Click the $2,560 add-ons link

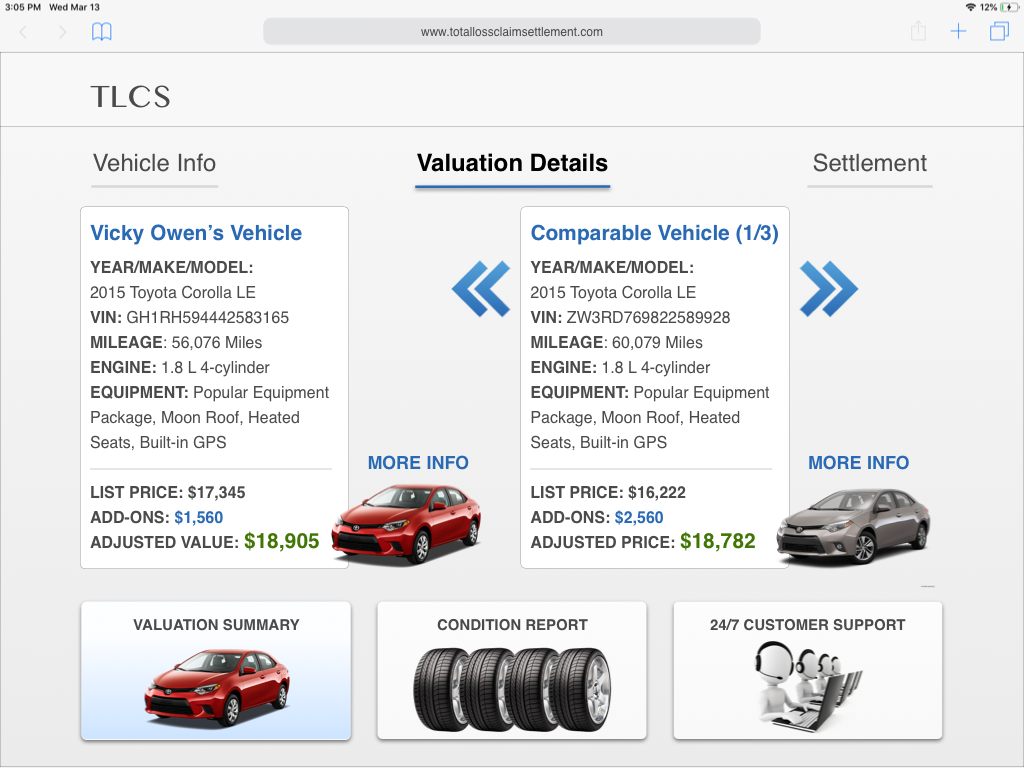(x=639, y=517)
